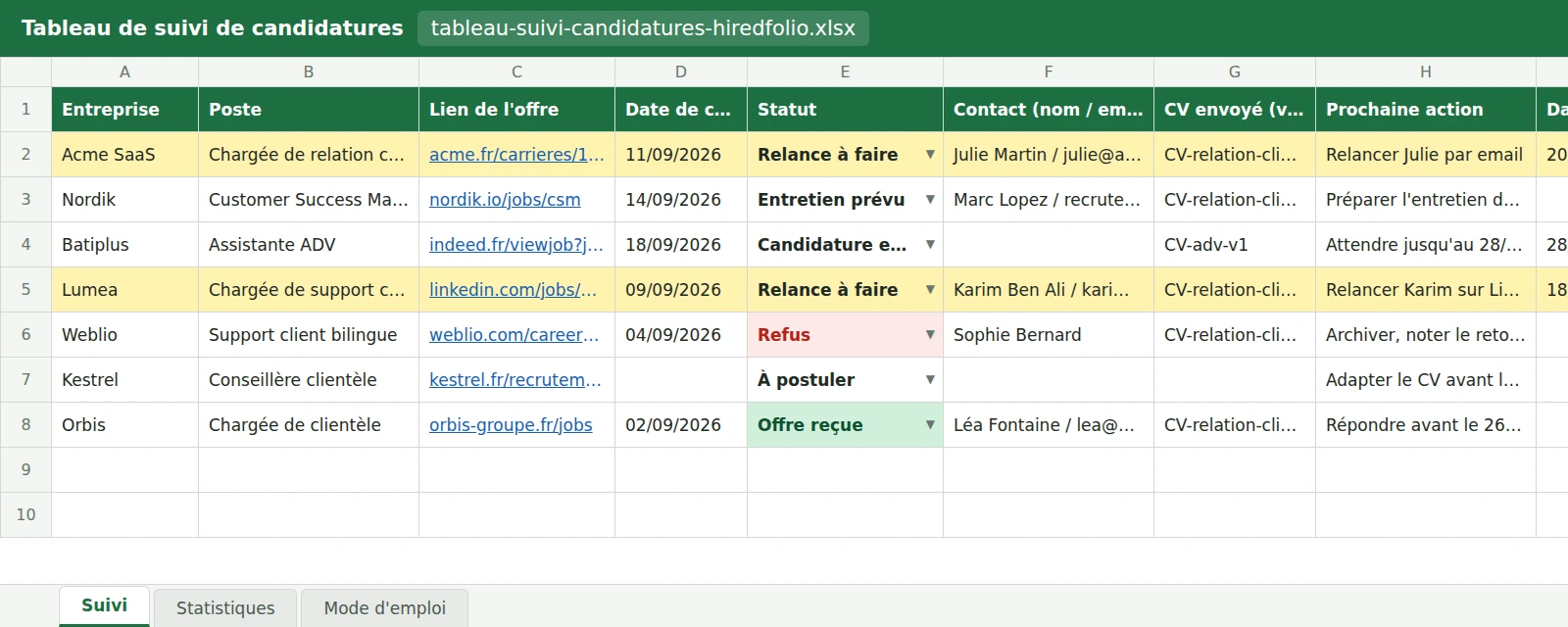Screen dimensions: 1568x627
Task: Select the Contact (nom / em... header cell
Action: click(1049, 110)
